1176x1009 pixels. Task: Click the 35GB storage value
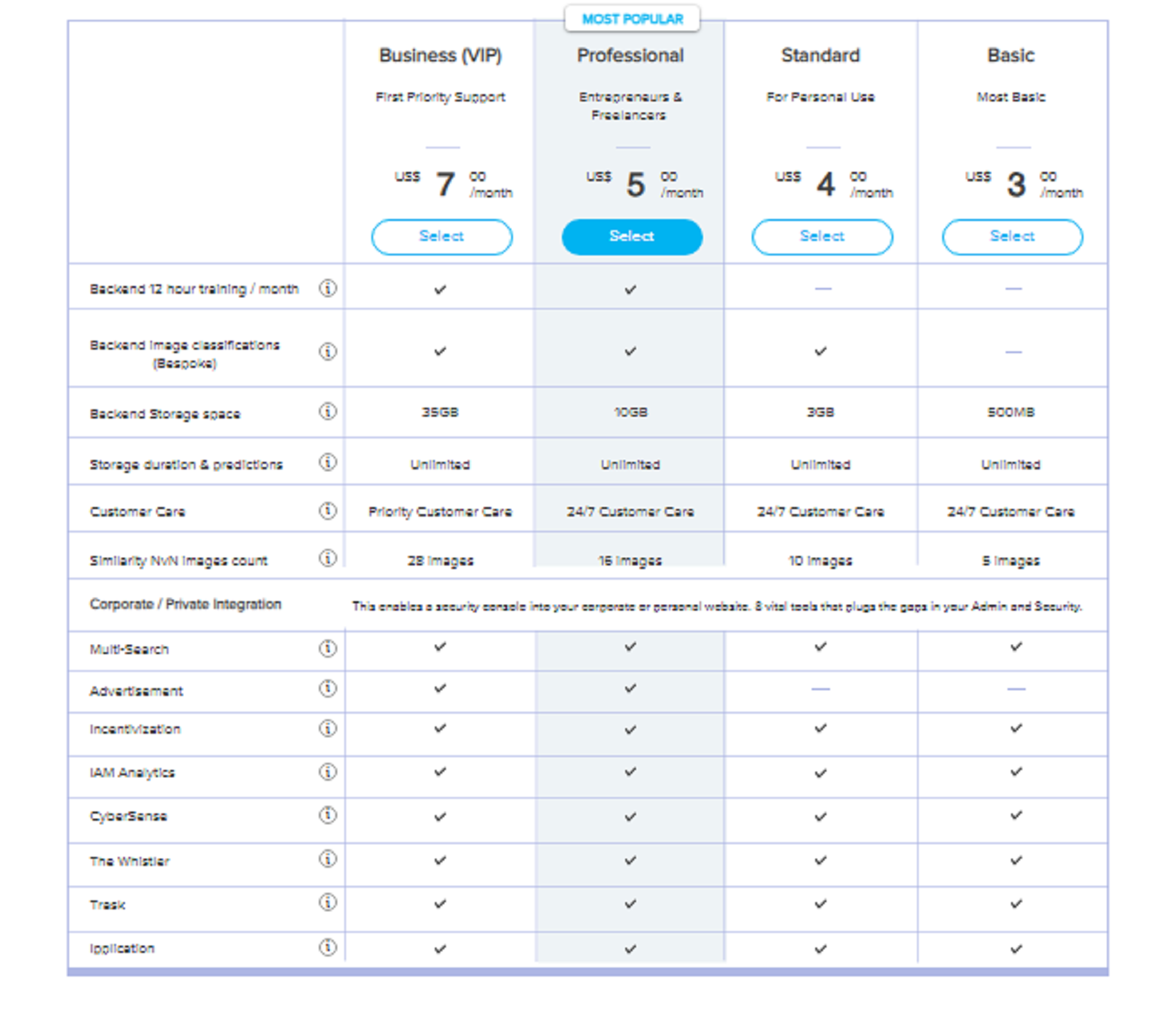pos(440,412)
